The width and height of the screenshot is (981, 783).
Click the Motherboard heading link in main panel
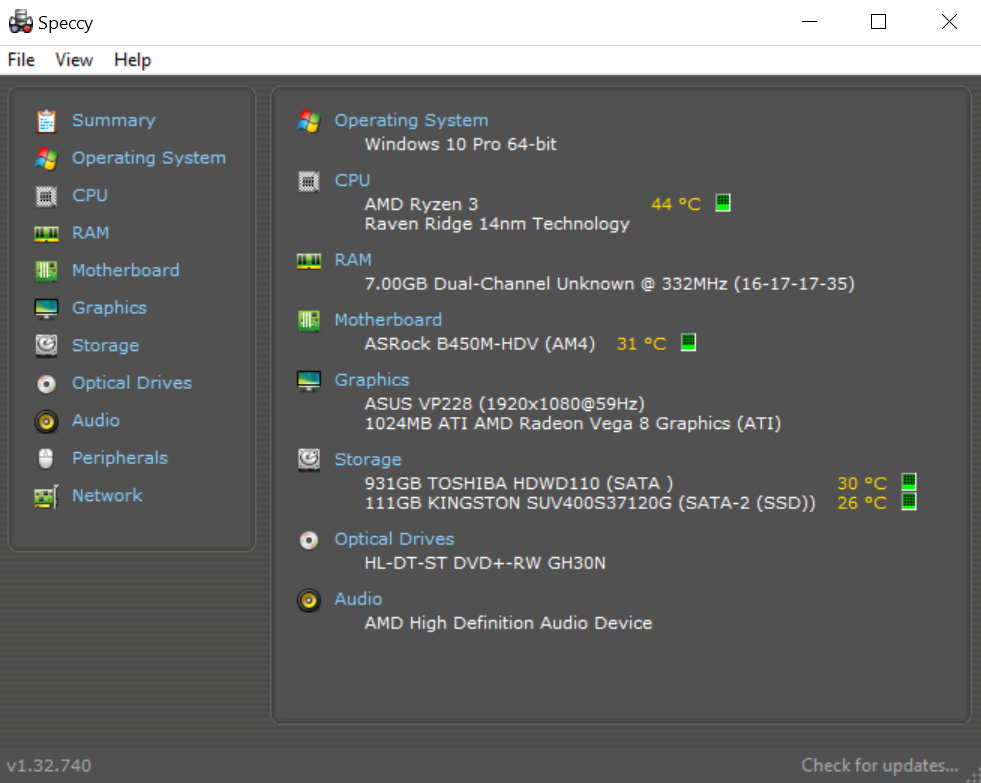[x=388, y=320]
